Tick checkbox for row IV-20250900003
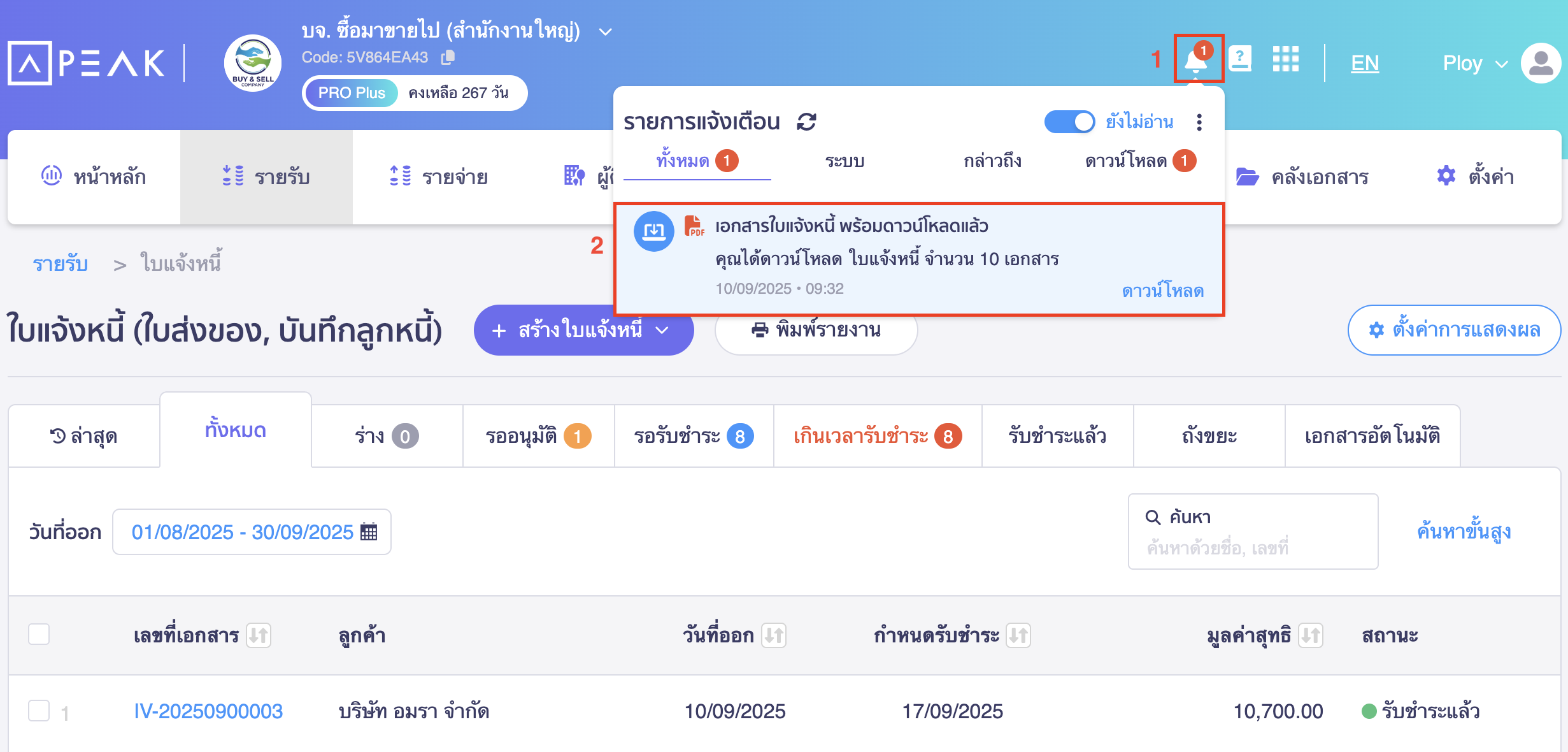The height and width of the screenshot is (752, 1568). pyautogui.click(x=39, y=711)
